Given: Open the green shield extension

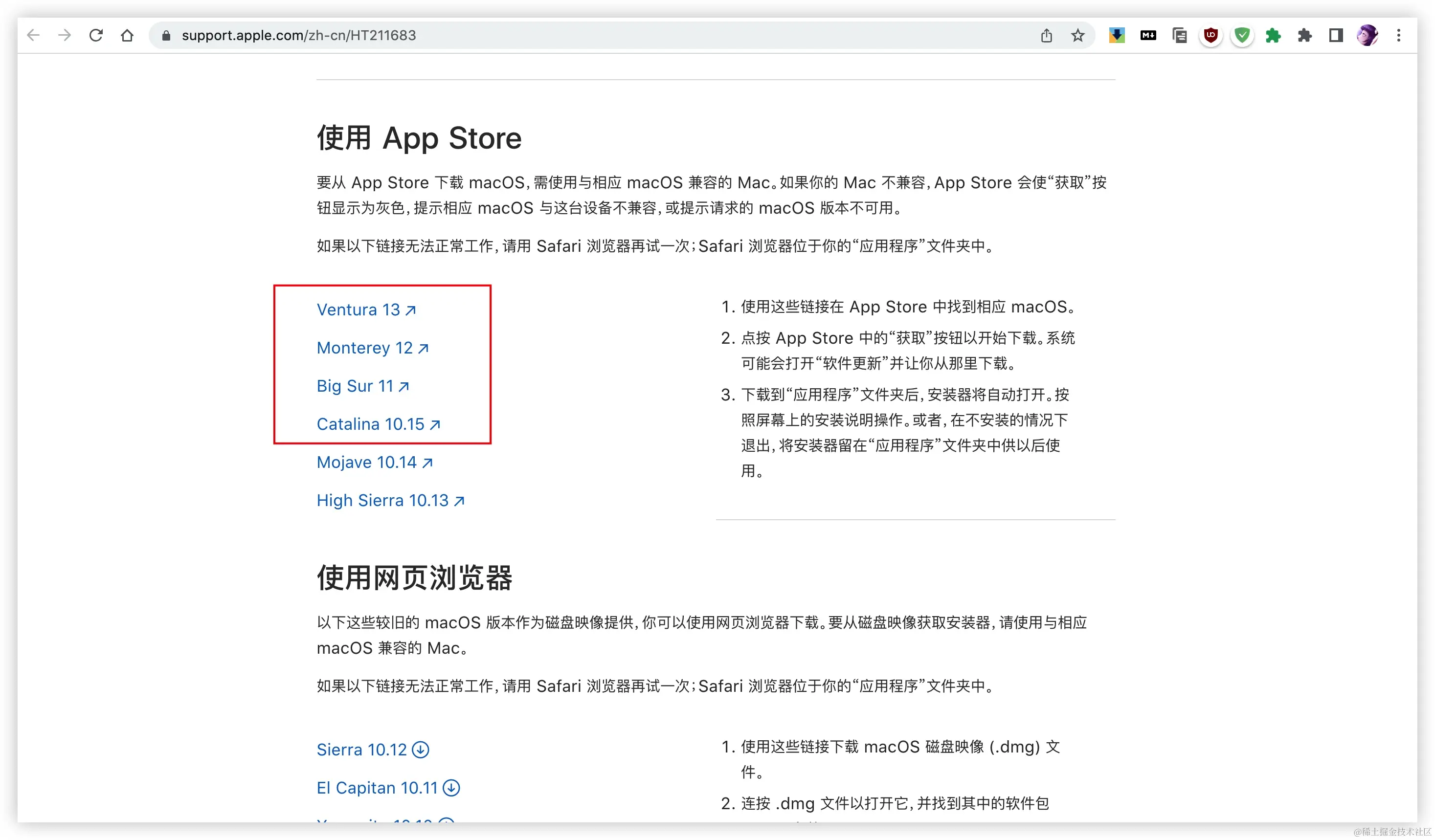Looking at the screenshot, I should click(x=1242, y=35).
